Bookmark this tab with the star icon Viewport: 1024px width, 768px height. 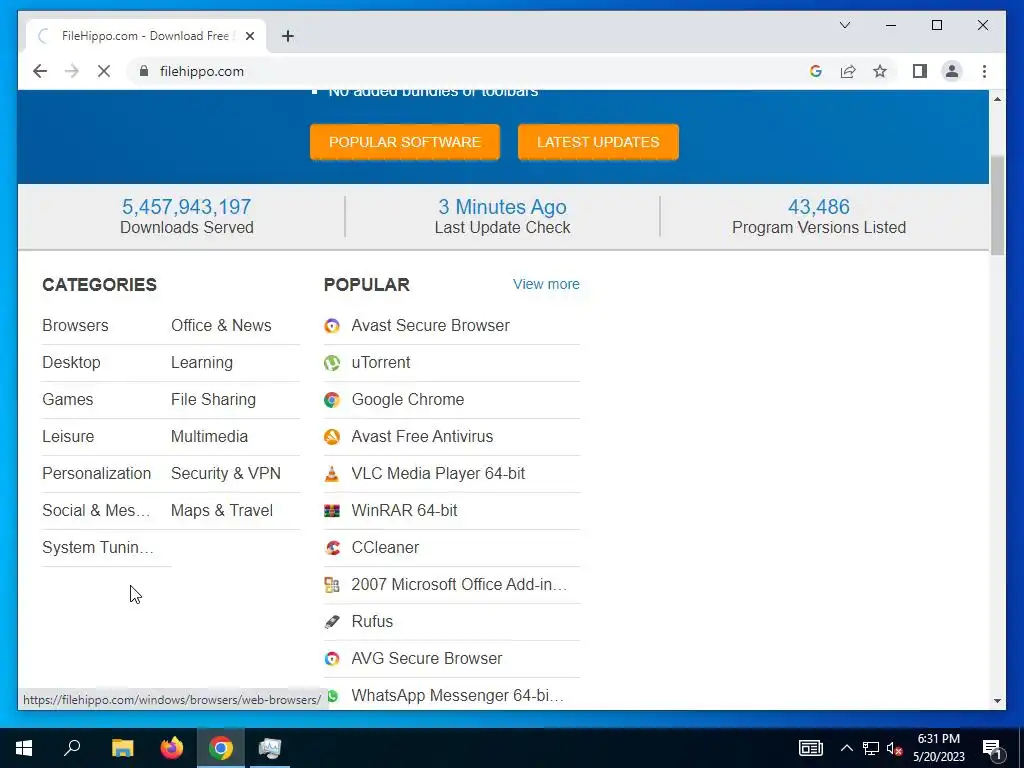880,71
